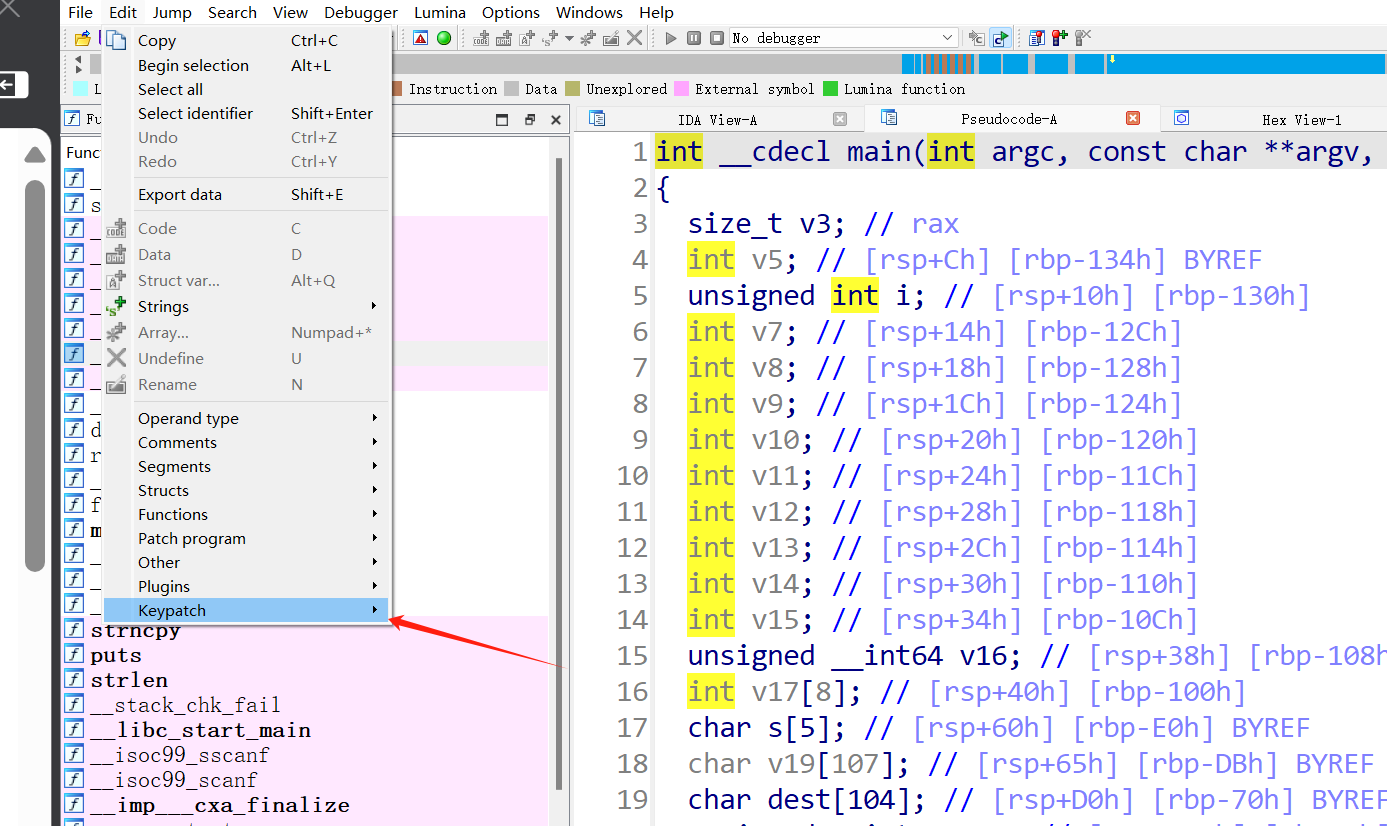Click the Hex View-1 tab icon
1387x826 pixels.
(x=1181, y=118)
